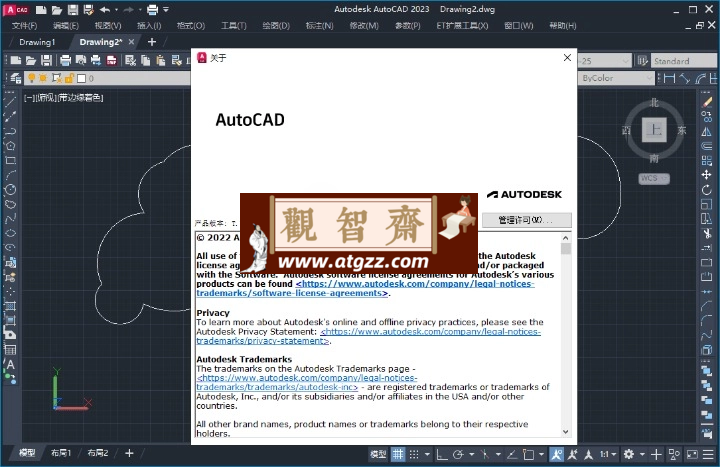Screen dimensions: 720x467
Task: Click the Cut icon in standard toolbar
Action: click(130, 60)
